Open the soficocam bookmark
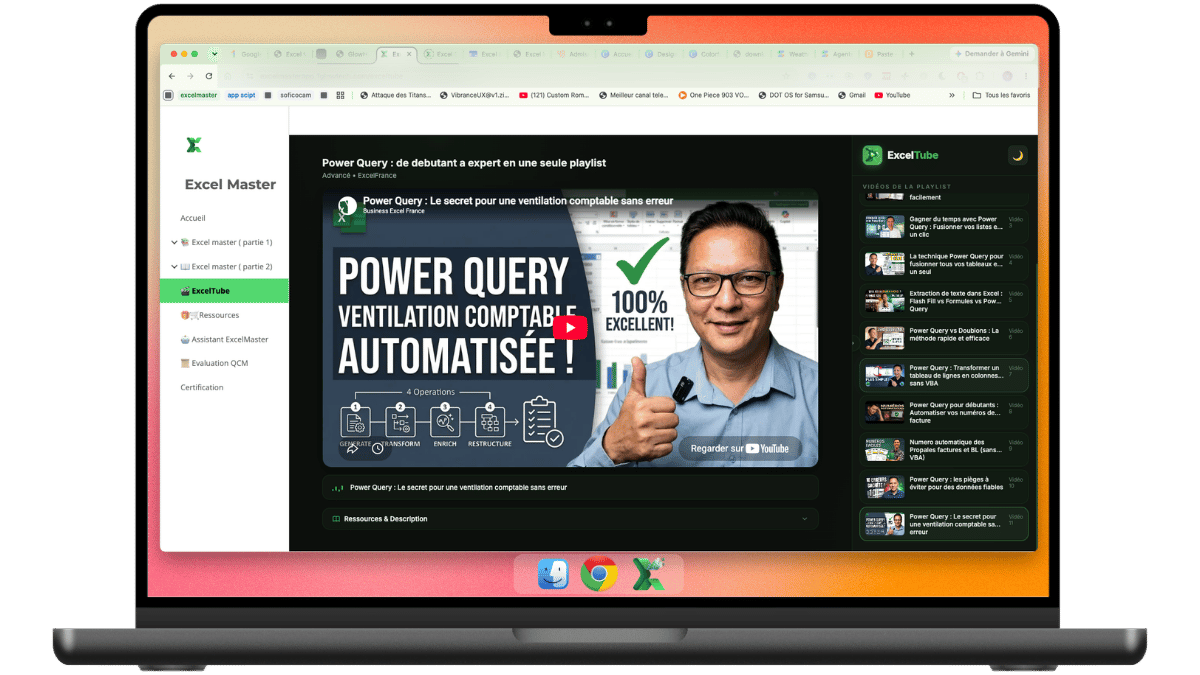This screenshot has width=1200, height=675. 296,95
